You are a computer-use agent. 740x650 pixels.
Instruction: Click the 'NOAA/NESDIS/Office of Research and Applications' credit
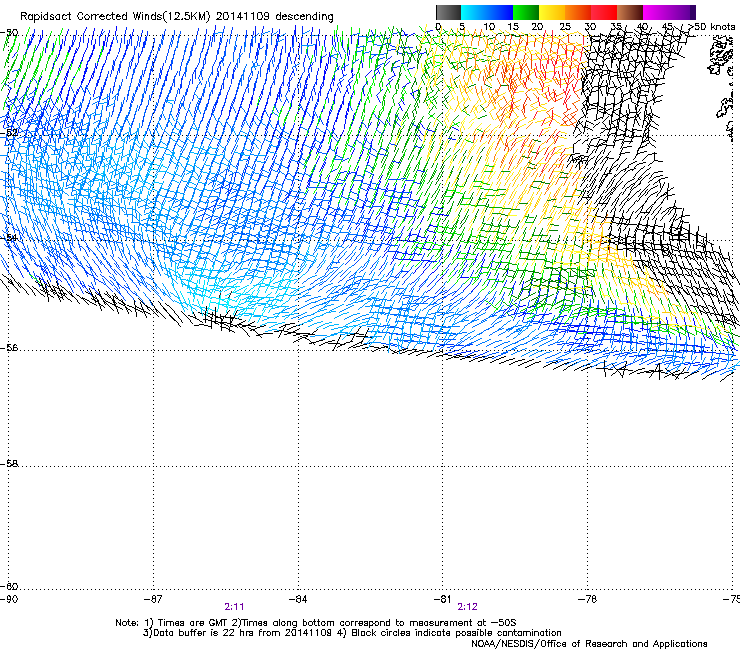tap(589, 644)
